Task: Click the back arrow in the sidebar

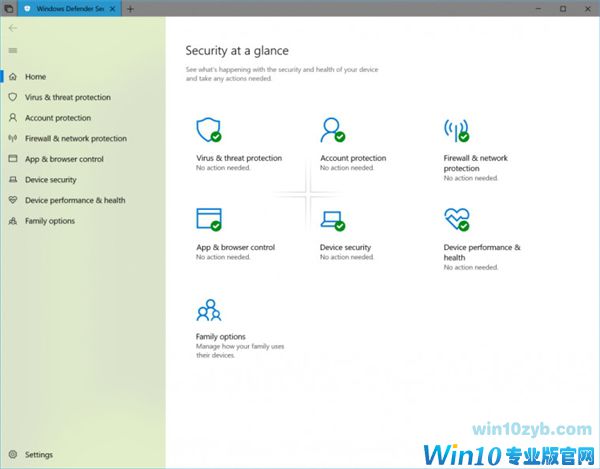Action: [13, 28]
